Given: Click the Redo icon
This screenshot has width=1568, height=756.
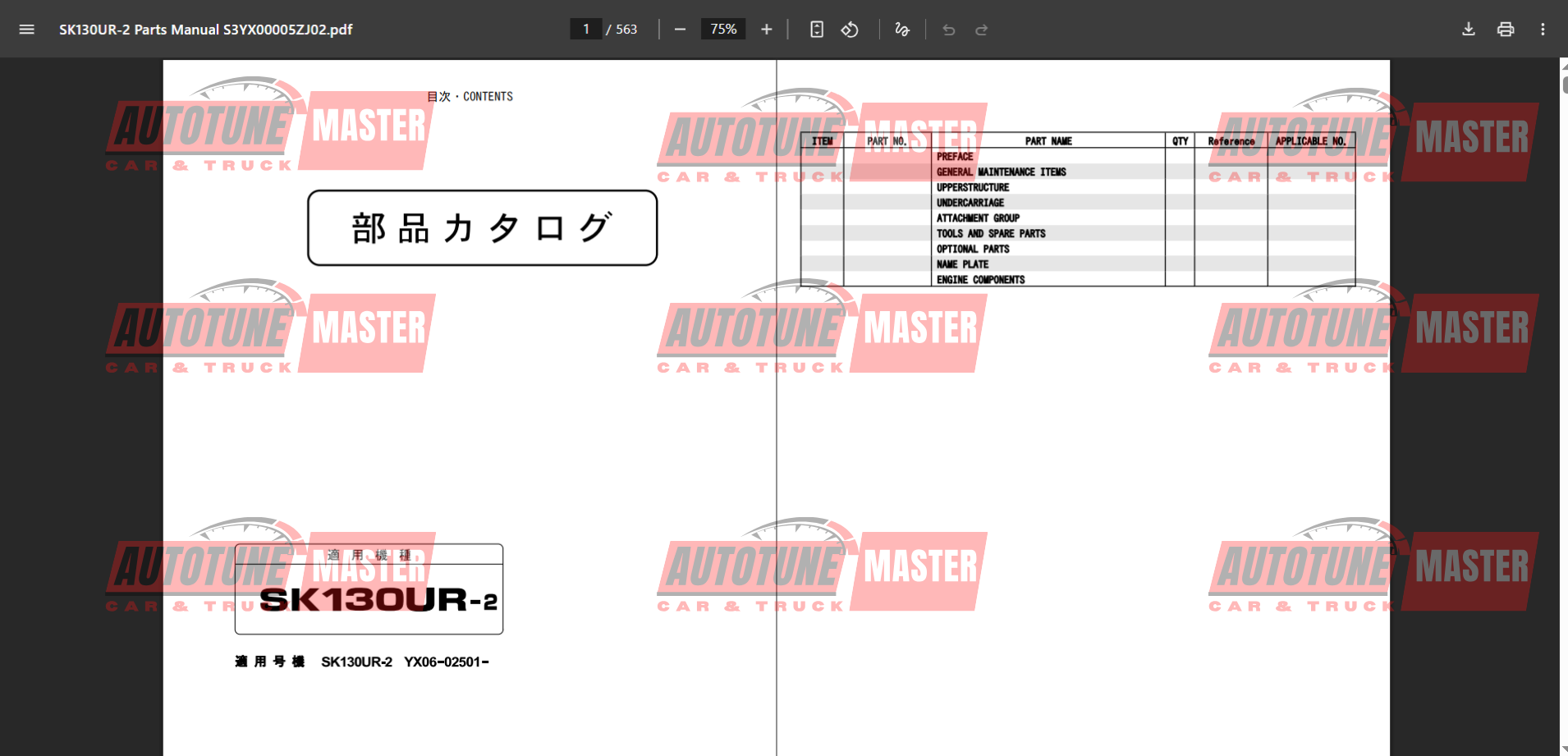Looking at the screenshot, I should (982, 29).
